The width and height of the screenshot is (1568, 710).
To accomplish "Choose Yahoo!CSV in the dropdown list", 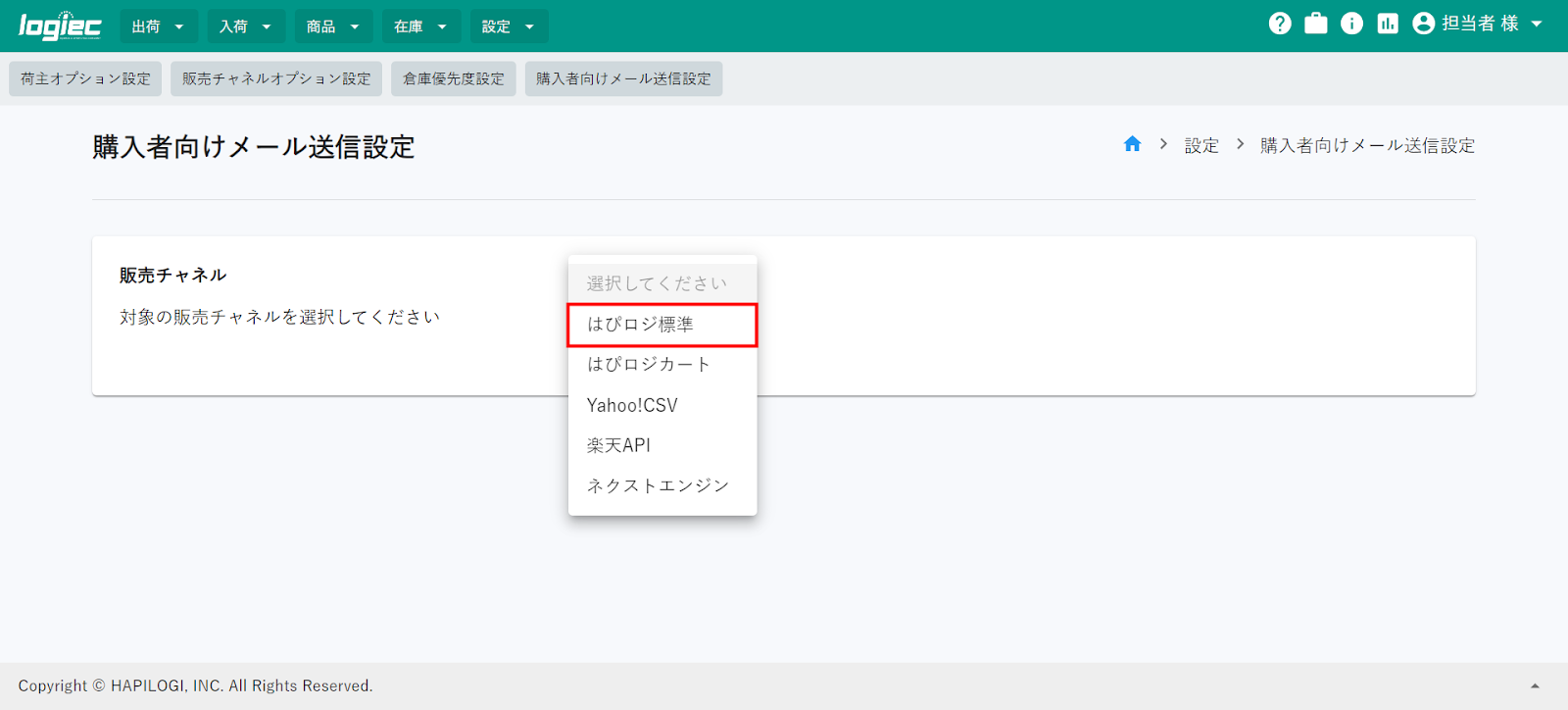I will (x=662, y=405).
